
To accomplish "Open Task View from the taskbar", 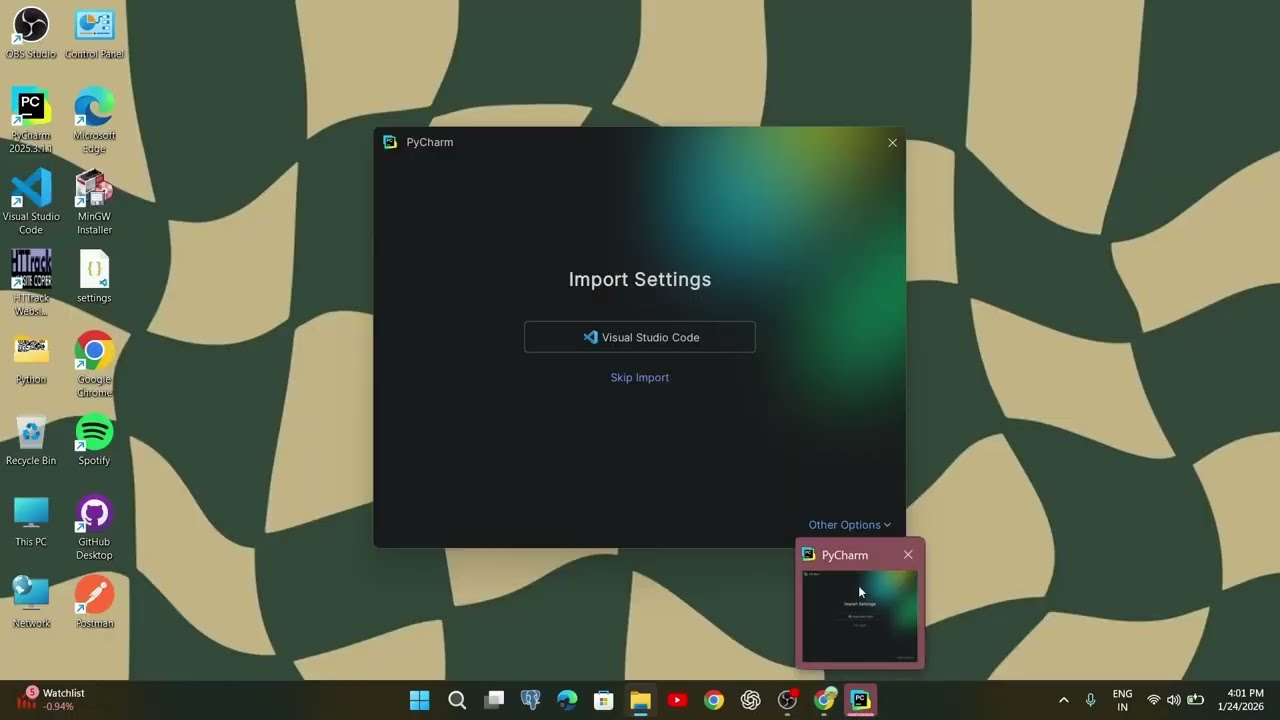I will 494,700.
